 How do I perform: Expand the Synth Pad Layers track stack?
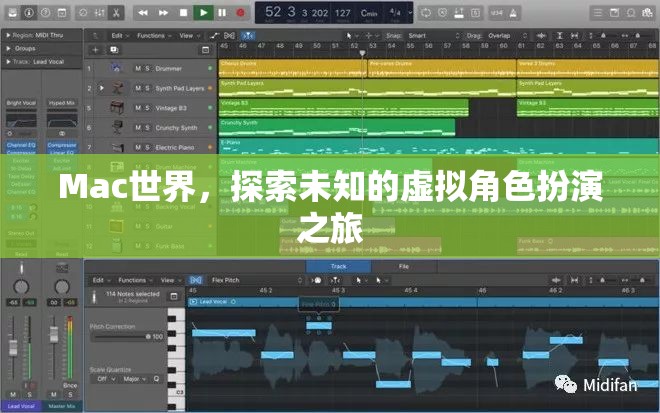pyautogui.click(x=101, y=88)
